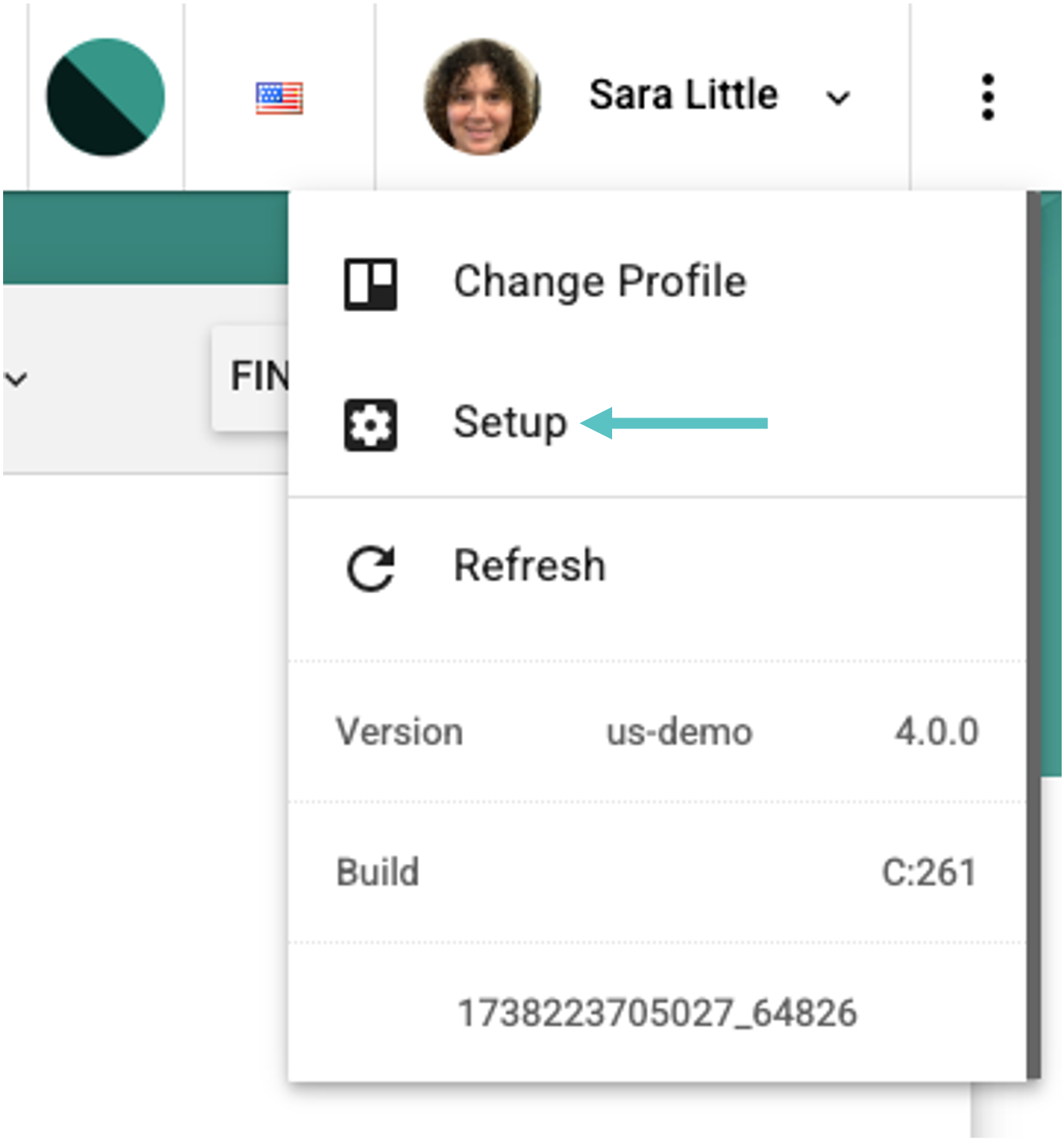Click the build identifier 1738223705027_64826

[657, 1013]
